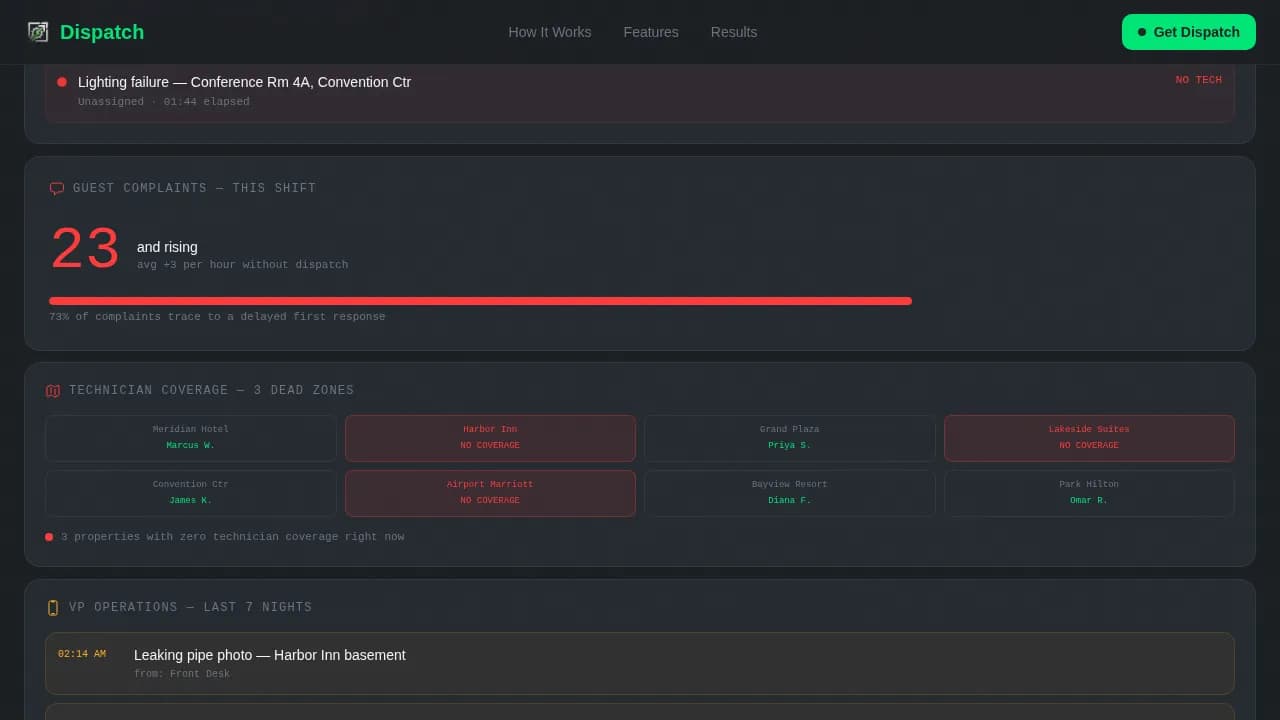The width and height of the screenshot is (1280, 720).
Task: Select Meridian Hotel assigned to Marcus W.
Action: [x=190, y=437]
